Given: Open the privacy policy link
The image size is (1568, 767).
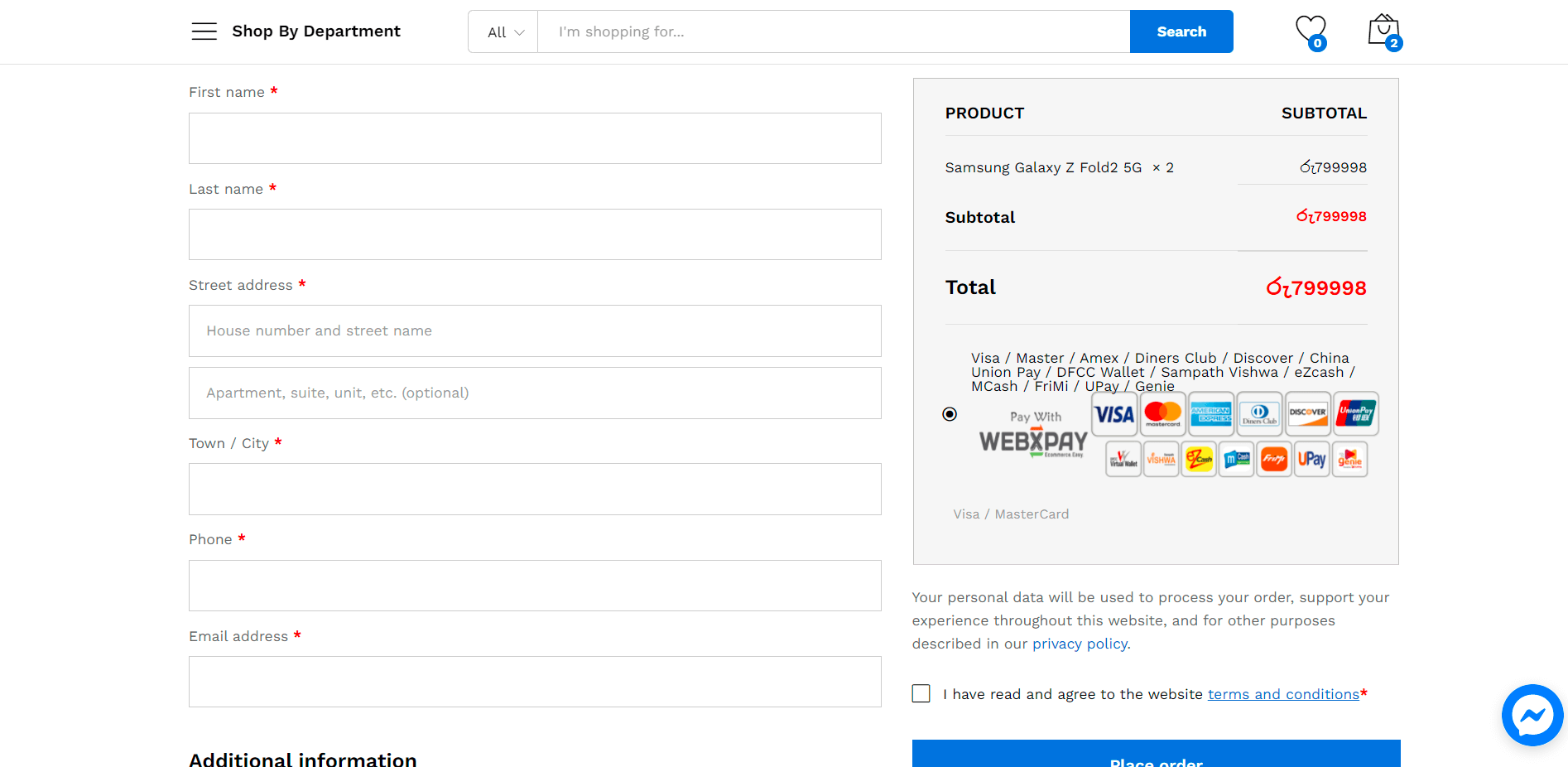Looking at the screenshot, I should tap(1080, 644).
